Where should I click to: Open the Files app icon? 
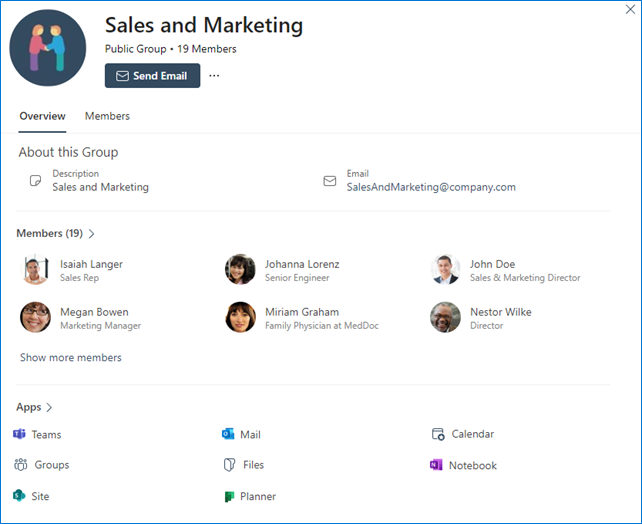229,465
